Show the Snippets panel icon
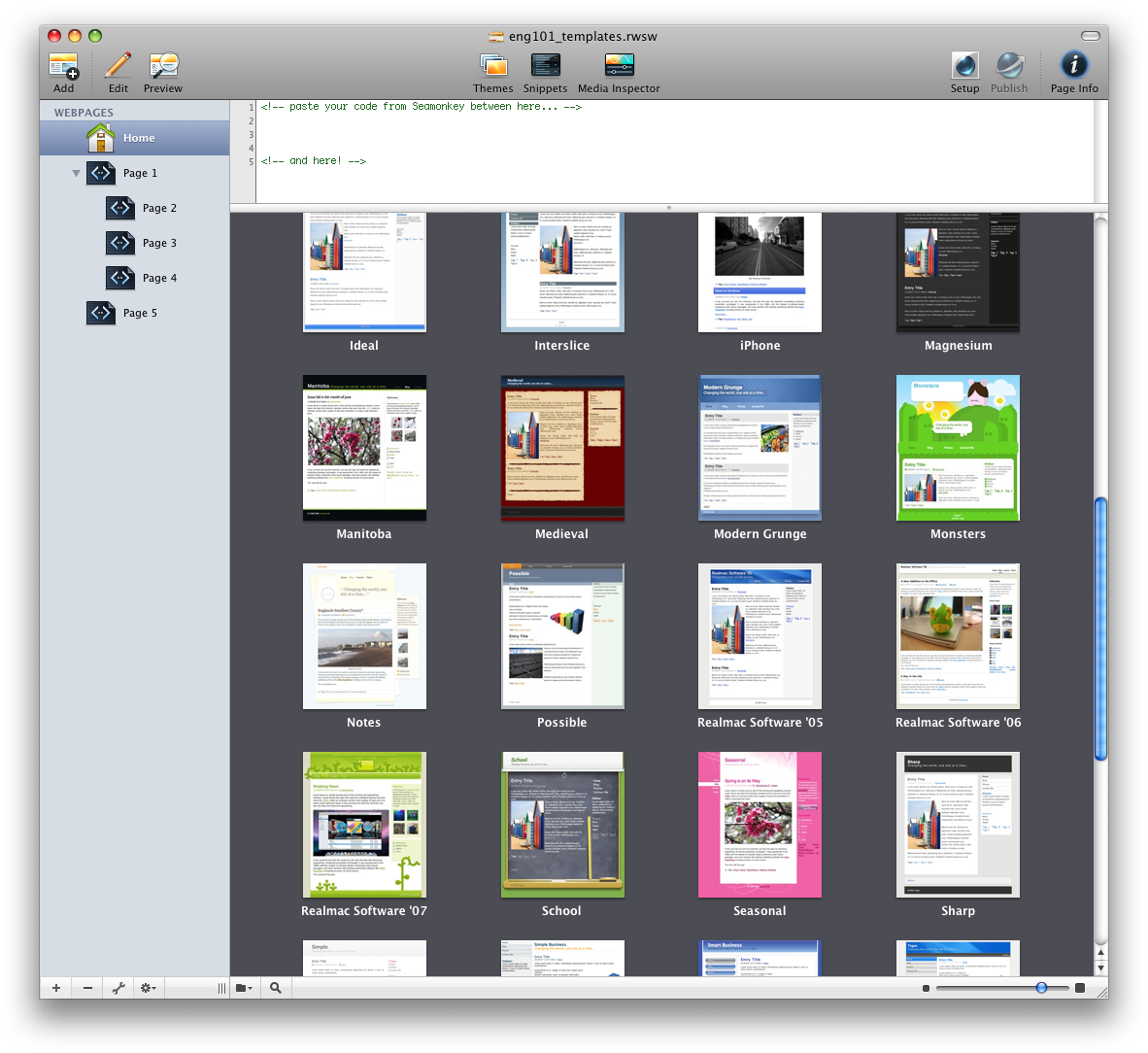This screenshot has height=1053, width=1148. click(x=546, y=66)
